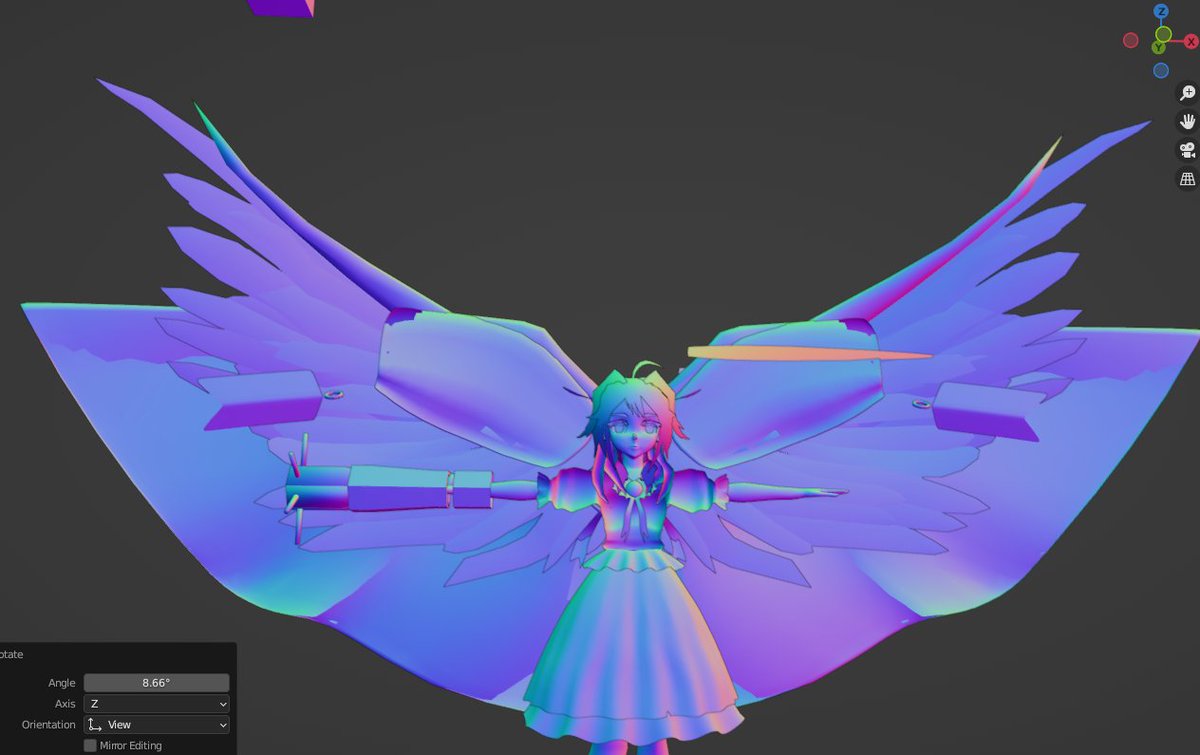The height and width of the screenshot is (755, 1200).
Task: Open the Orientation dropdown showing View
Action: tap(156, 725)
